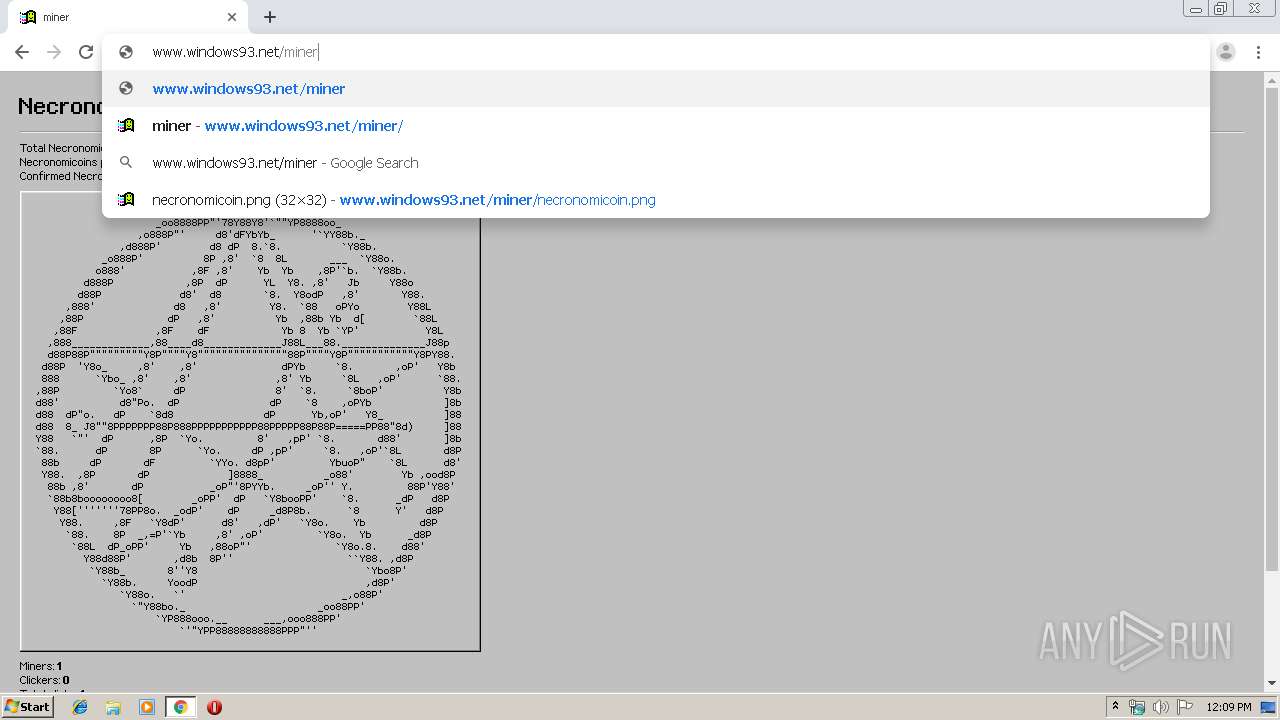Choose the Google Search suggestion
Screen dimensions: 1280x720
(656, 162)
